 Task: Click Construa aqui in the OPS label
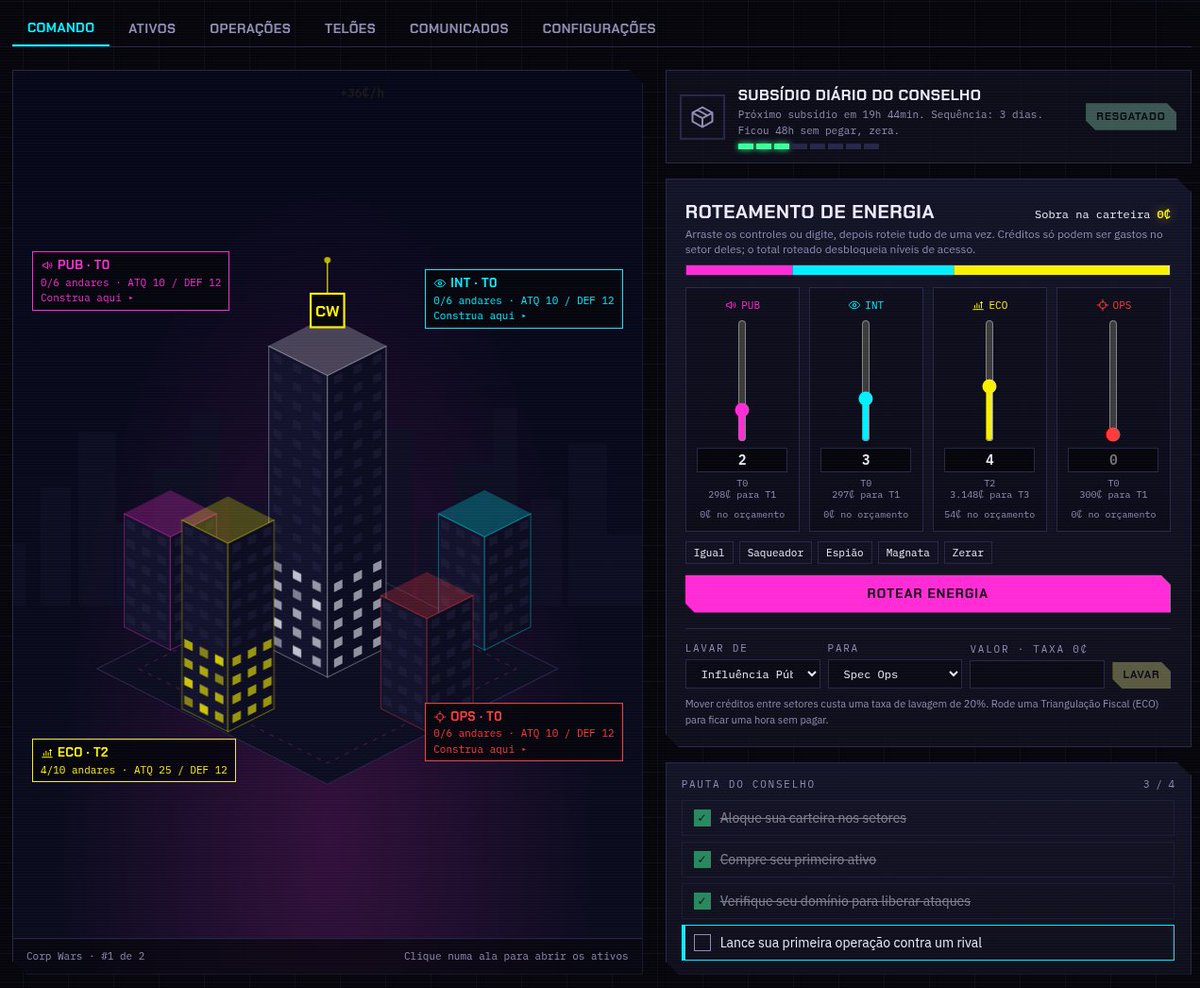click(x=479, y=749)
